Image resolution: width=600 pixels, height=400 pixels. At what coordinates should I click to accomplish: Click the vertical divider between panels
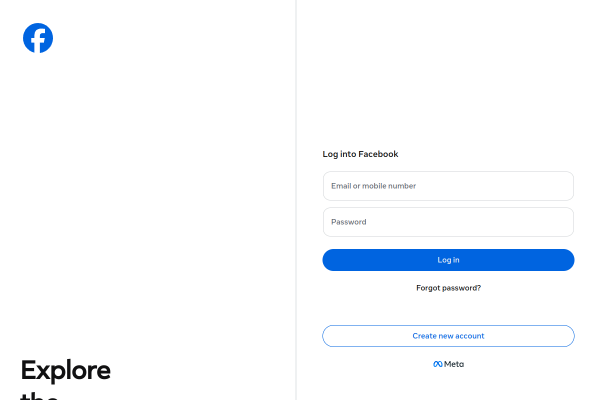(x=296, y=200)
